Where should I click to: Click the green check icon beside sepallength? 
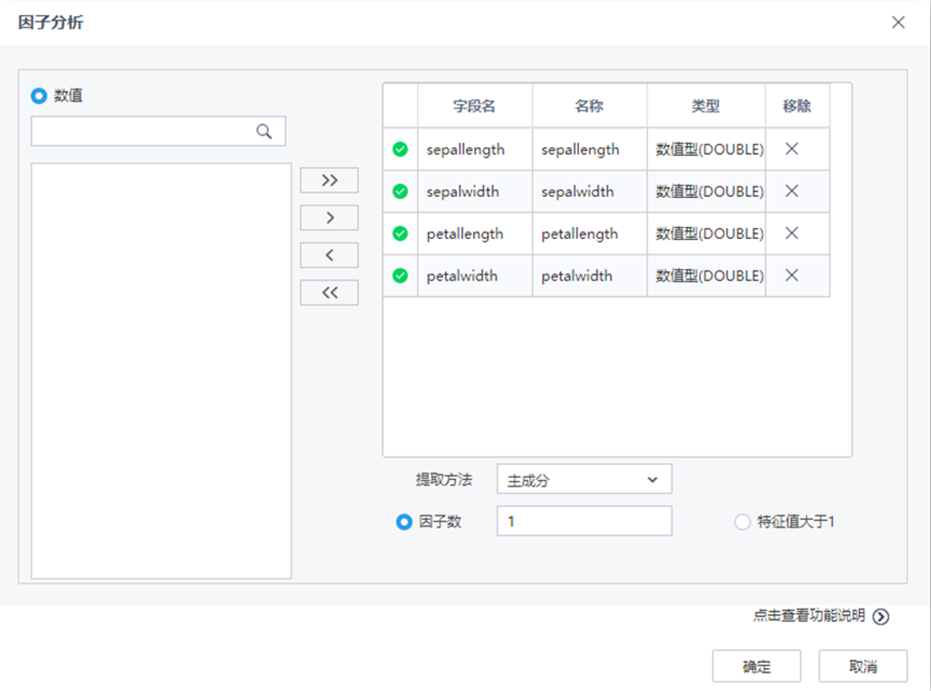398,148
